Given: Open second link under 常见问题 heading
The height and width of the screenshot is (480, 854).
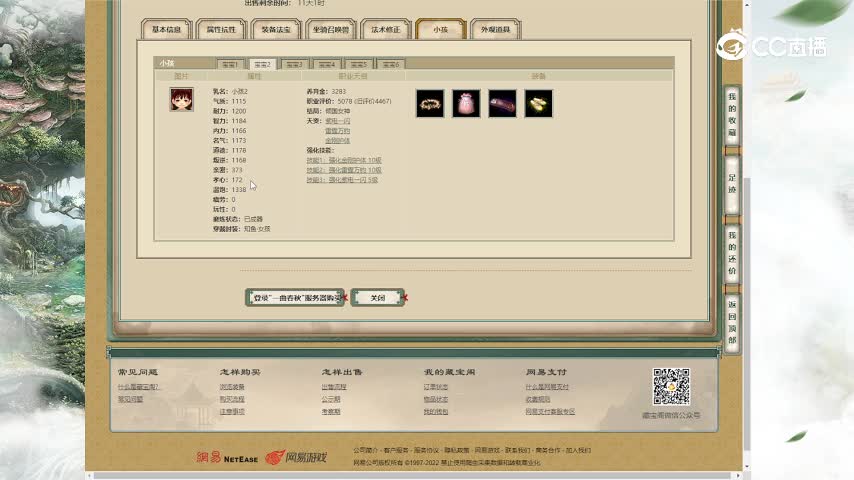Looking at the screenshot, I should coord(131,399).
